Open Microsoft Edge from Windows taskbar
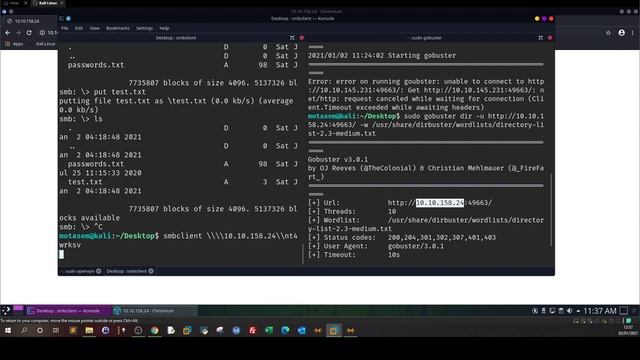This screenshot has height=360, width=640. tap(285, 330)
